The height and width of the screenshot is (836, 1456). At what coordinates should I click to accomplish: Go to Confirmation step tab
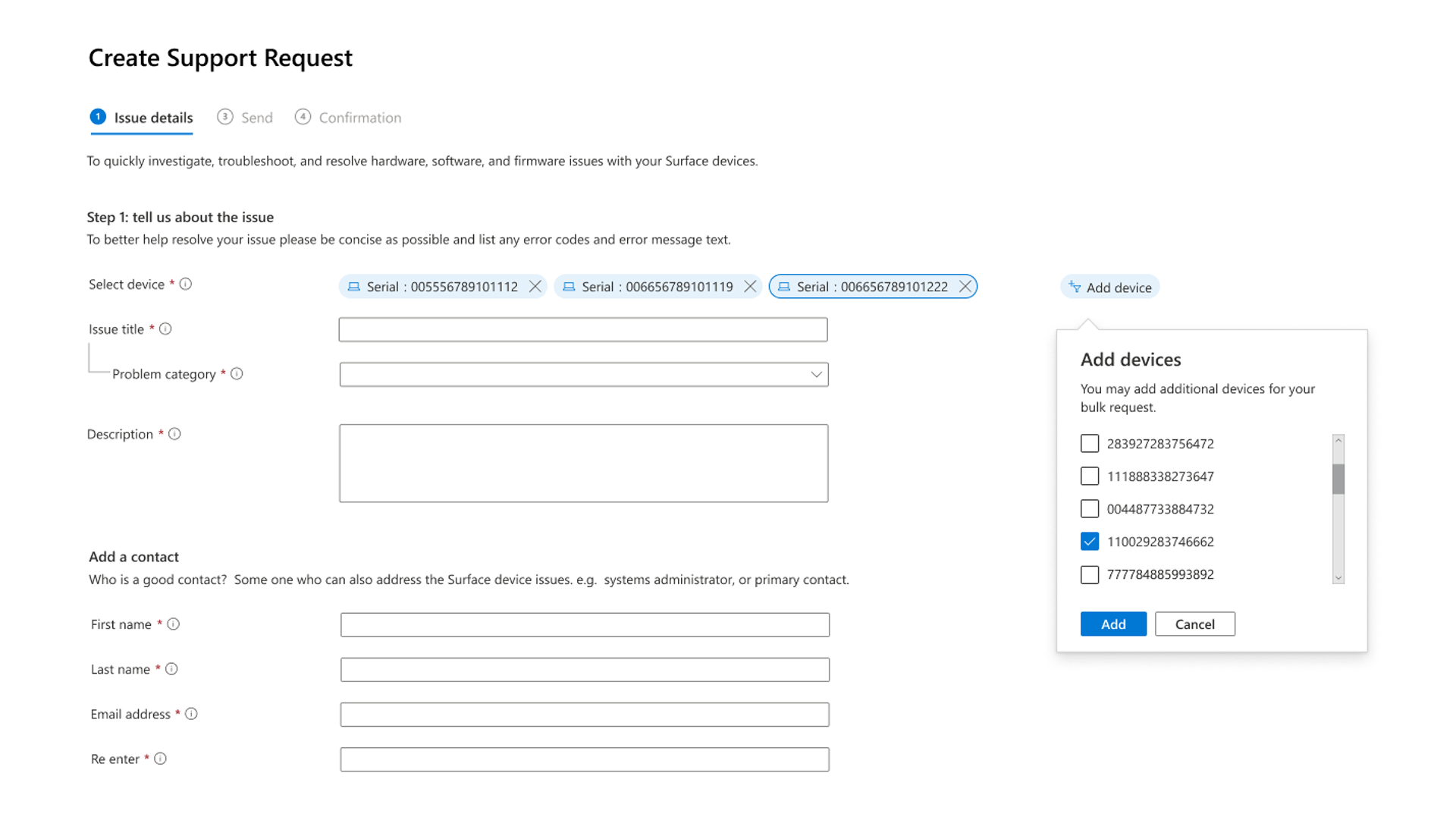348,118
